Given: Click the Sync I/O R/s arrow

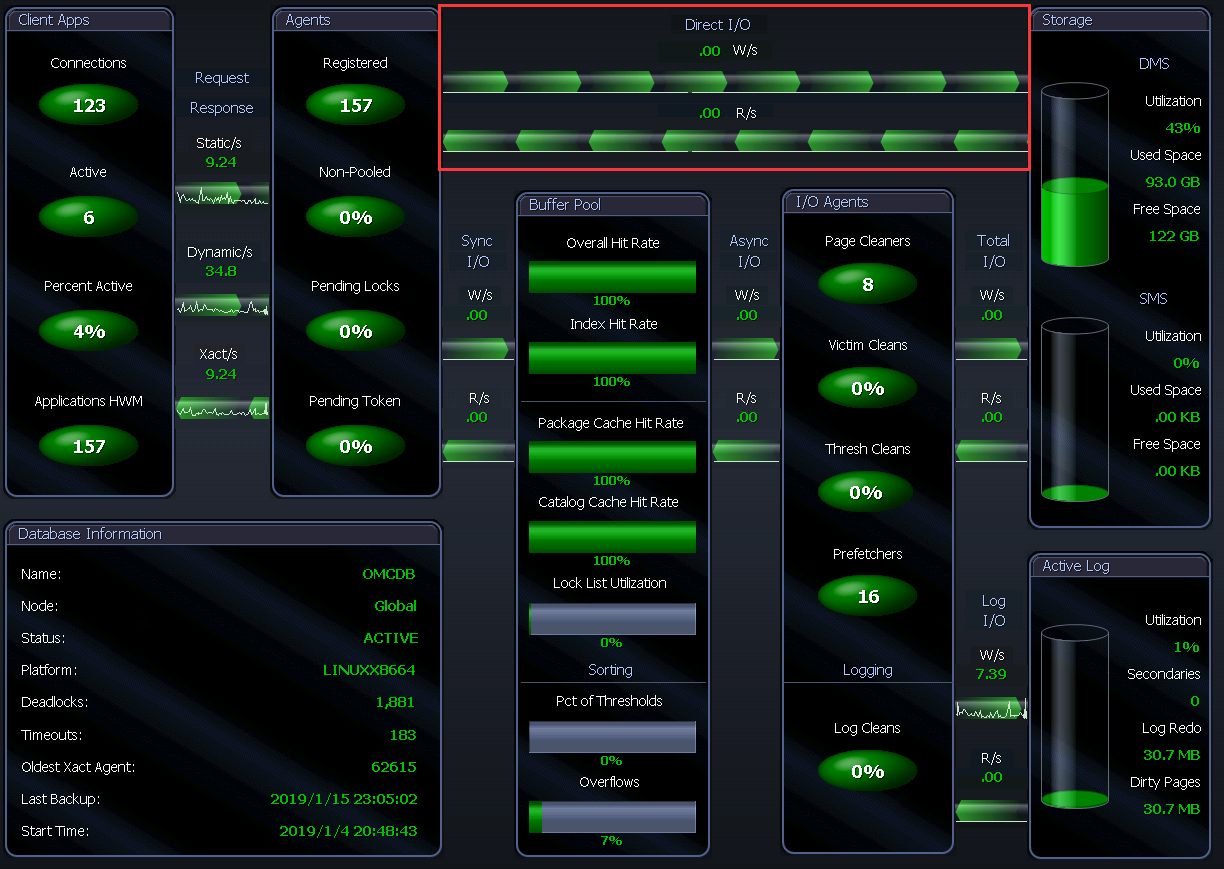Looking at the screenshot, I should (478, 451).
